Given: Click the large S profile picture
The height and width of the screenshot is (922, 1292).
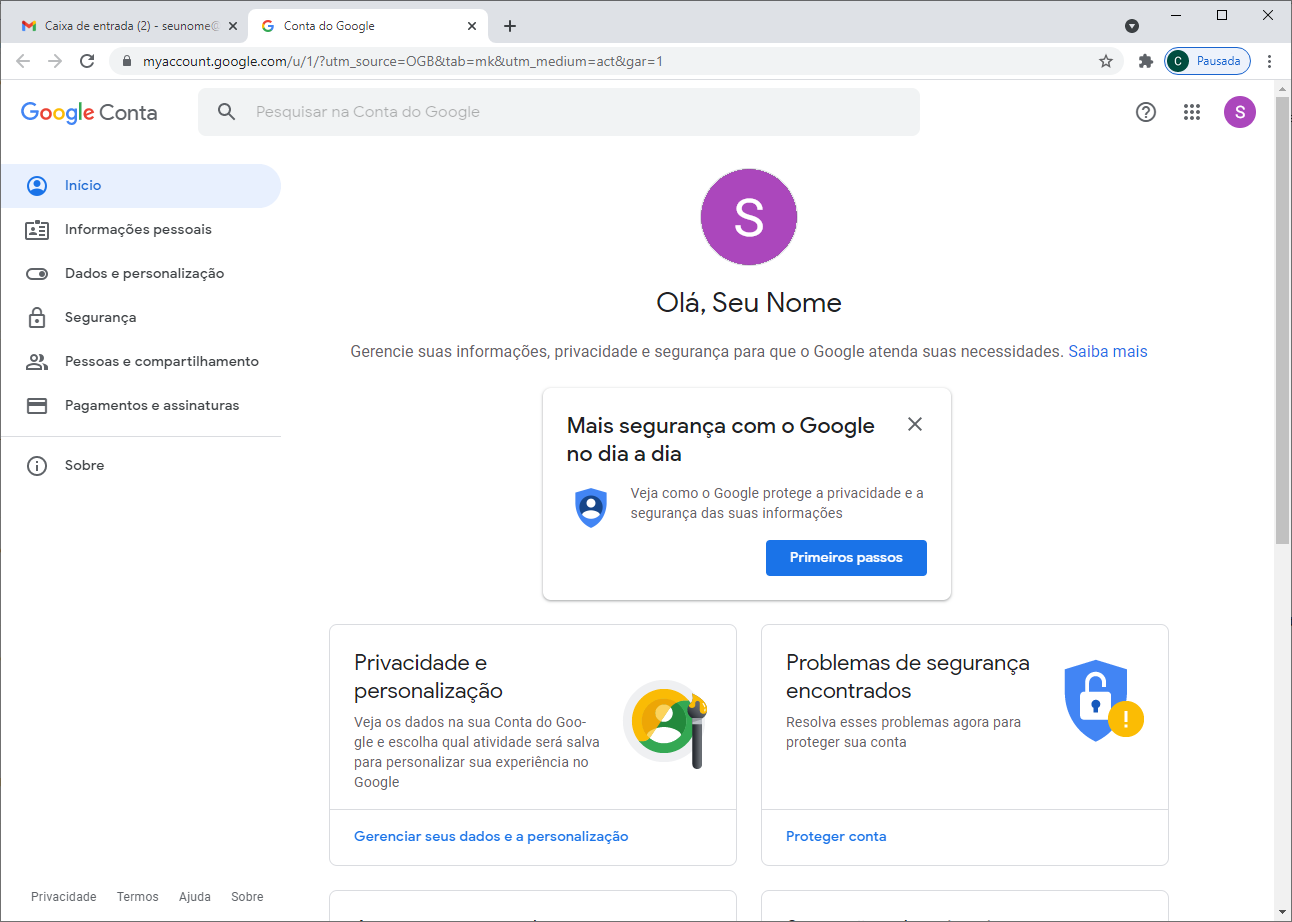Looking at the screenshot, I should click(749, 217).
